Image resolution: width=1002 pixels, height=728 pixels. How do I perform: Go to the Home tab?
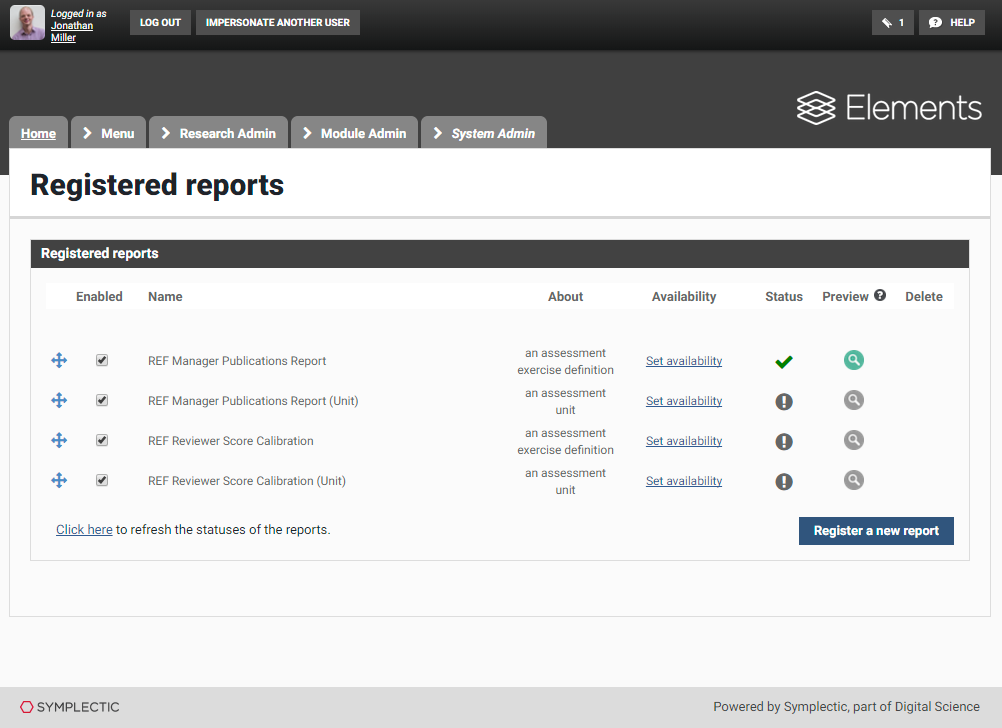click(x=39, y=133)
